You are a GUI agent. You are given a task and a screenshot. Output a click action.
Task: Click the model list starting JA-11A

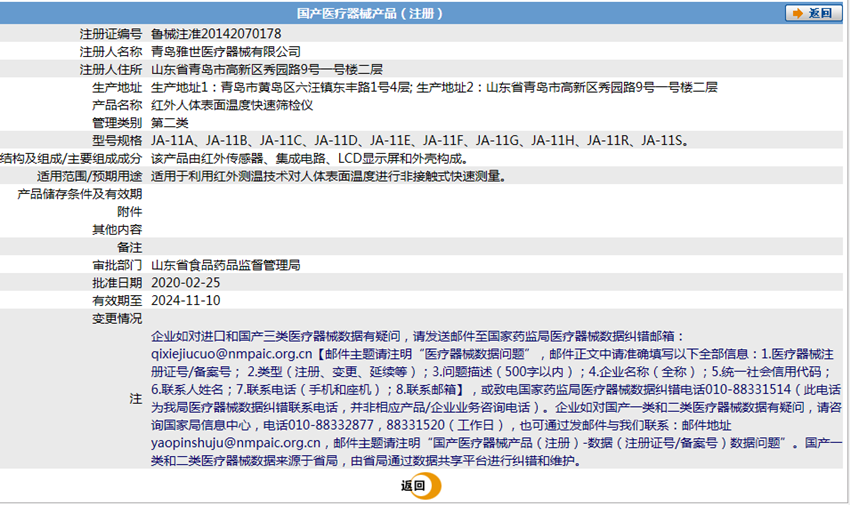point(420,140)
